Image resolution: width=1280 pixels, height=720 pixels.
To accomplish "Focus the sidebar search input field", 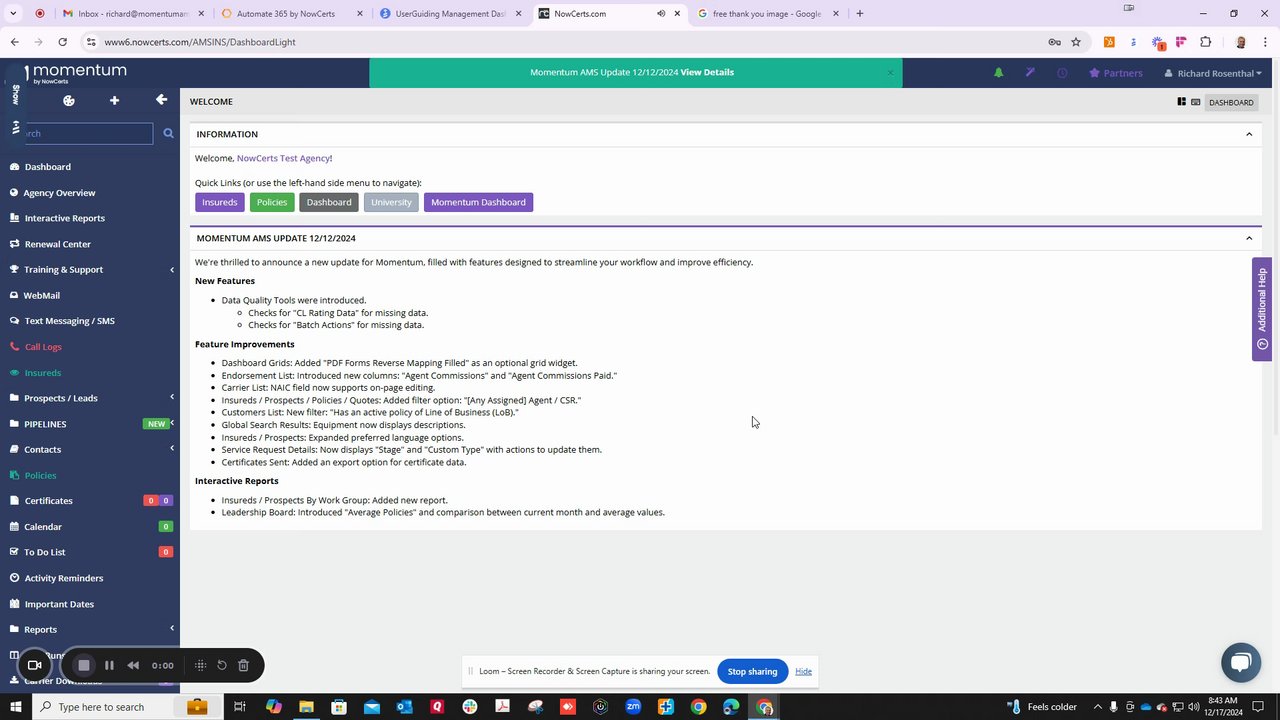I will [x=86, y=133].
